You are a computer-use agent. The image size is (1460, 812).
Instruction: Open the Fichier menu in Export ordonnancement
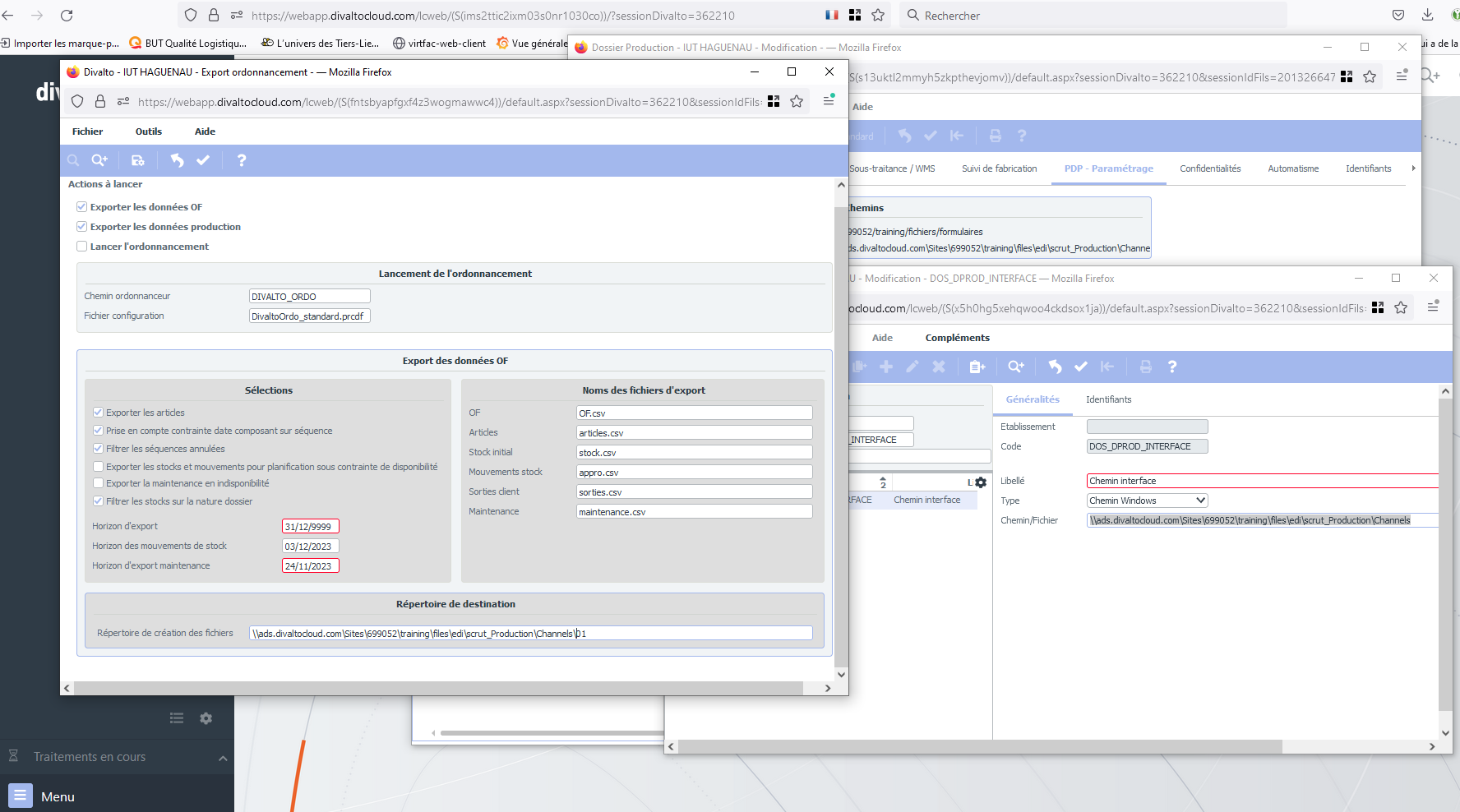87,131
